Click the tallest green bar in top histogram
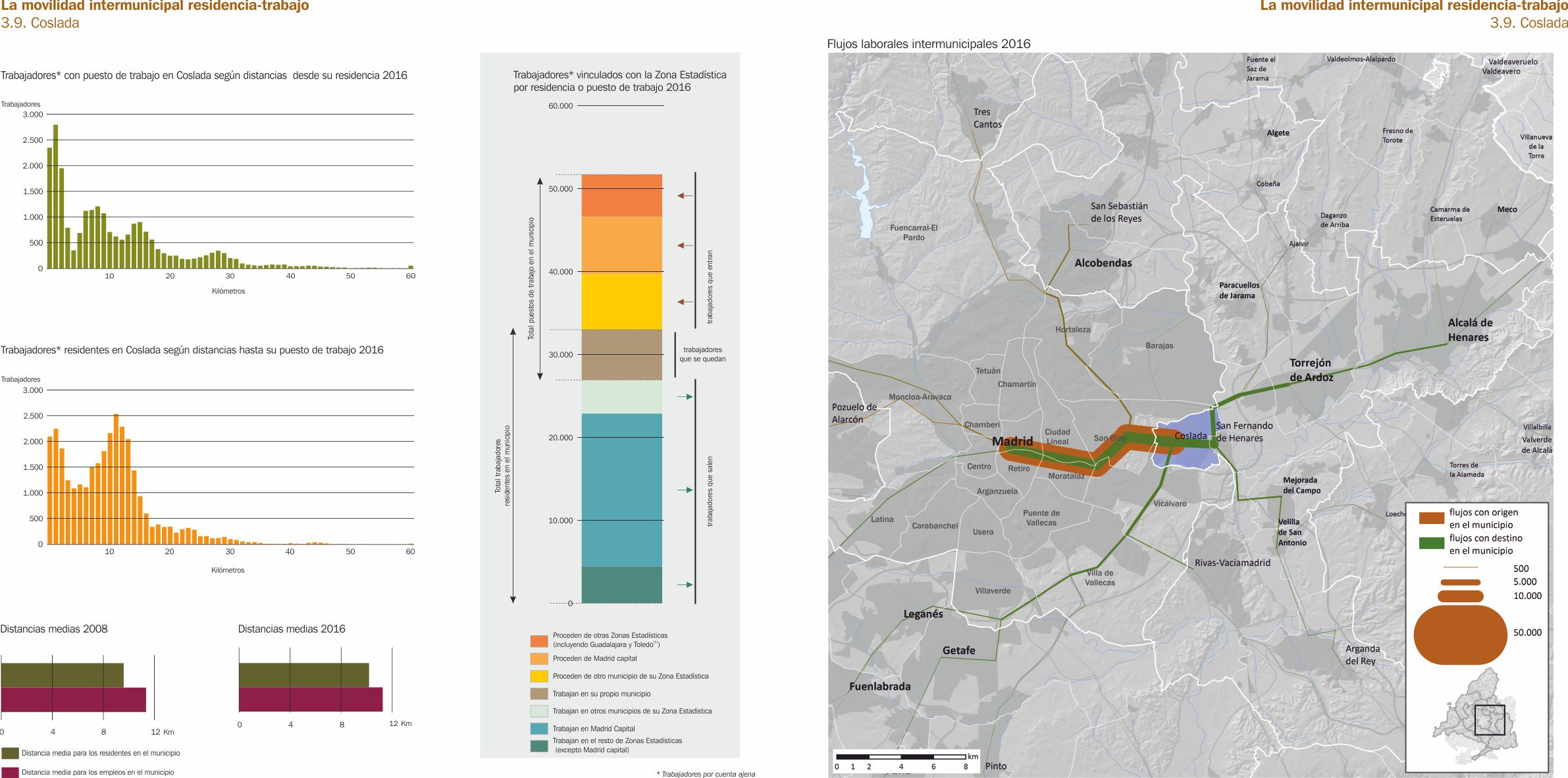The height and width of the screenshot is (778, 1568). tap(55, 197)
